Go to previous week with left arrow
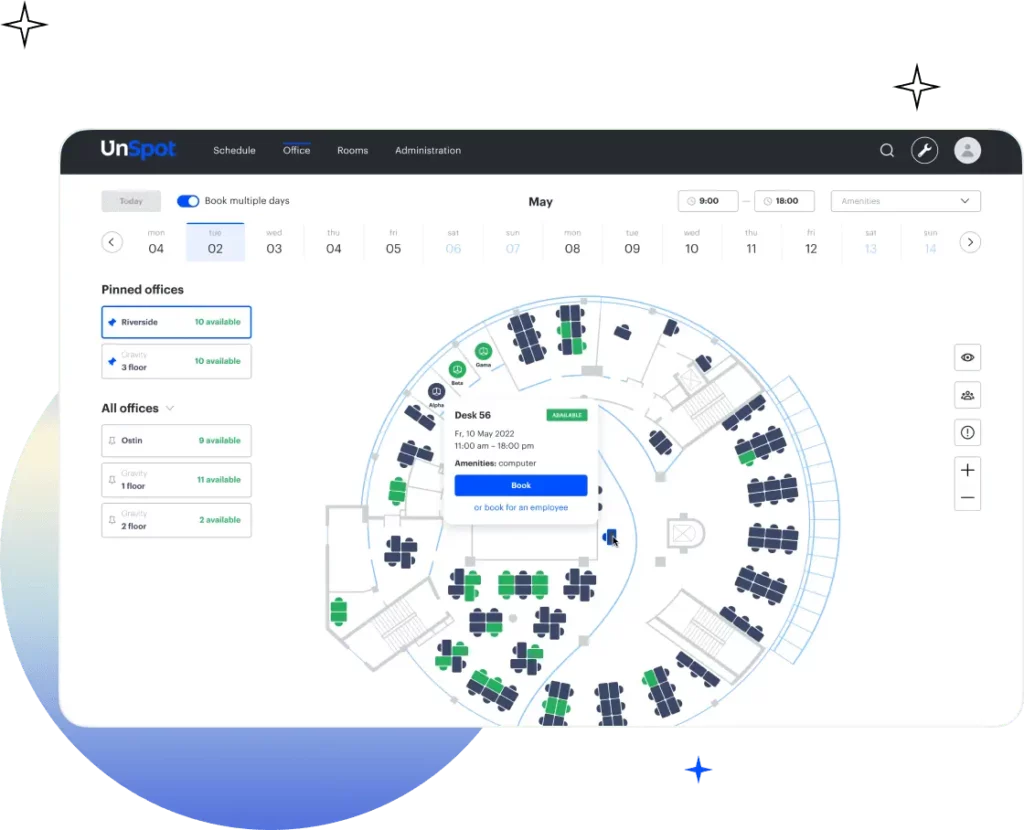This screenshot has width=1024, height=830. (x=112, y=242)
